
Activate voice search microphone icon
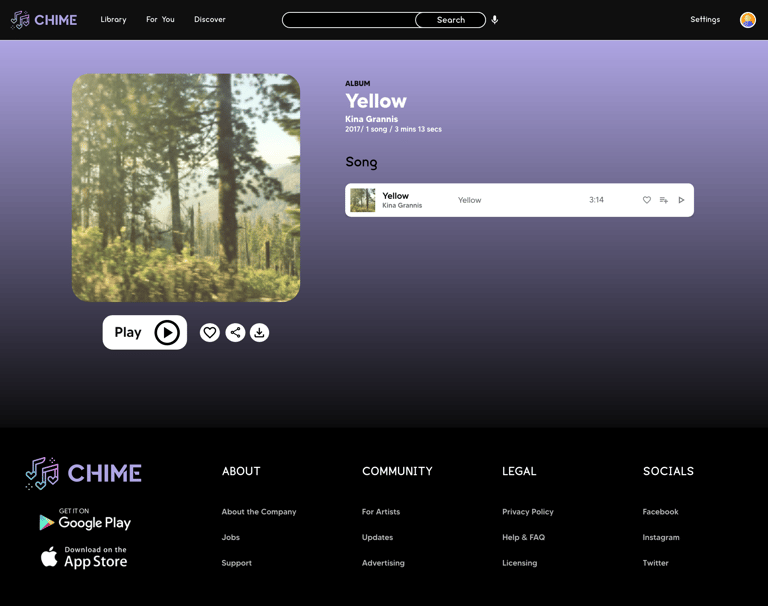tap(495, 20)
